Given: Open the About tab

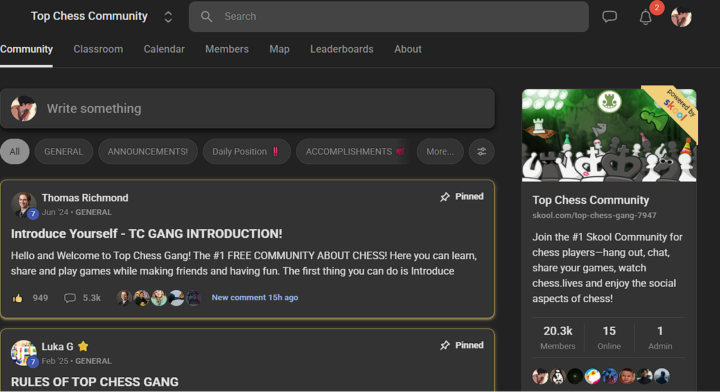Looking at the screenshot, I should coord(408,49).
